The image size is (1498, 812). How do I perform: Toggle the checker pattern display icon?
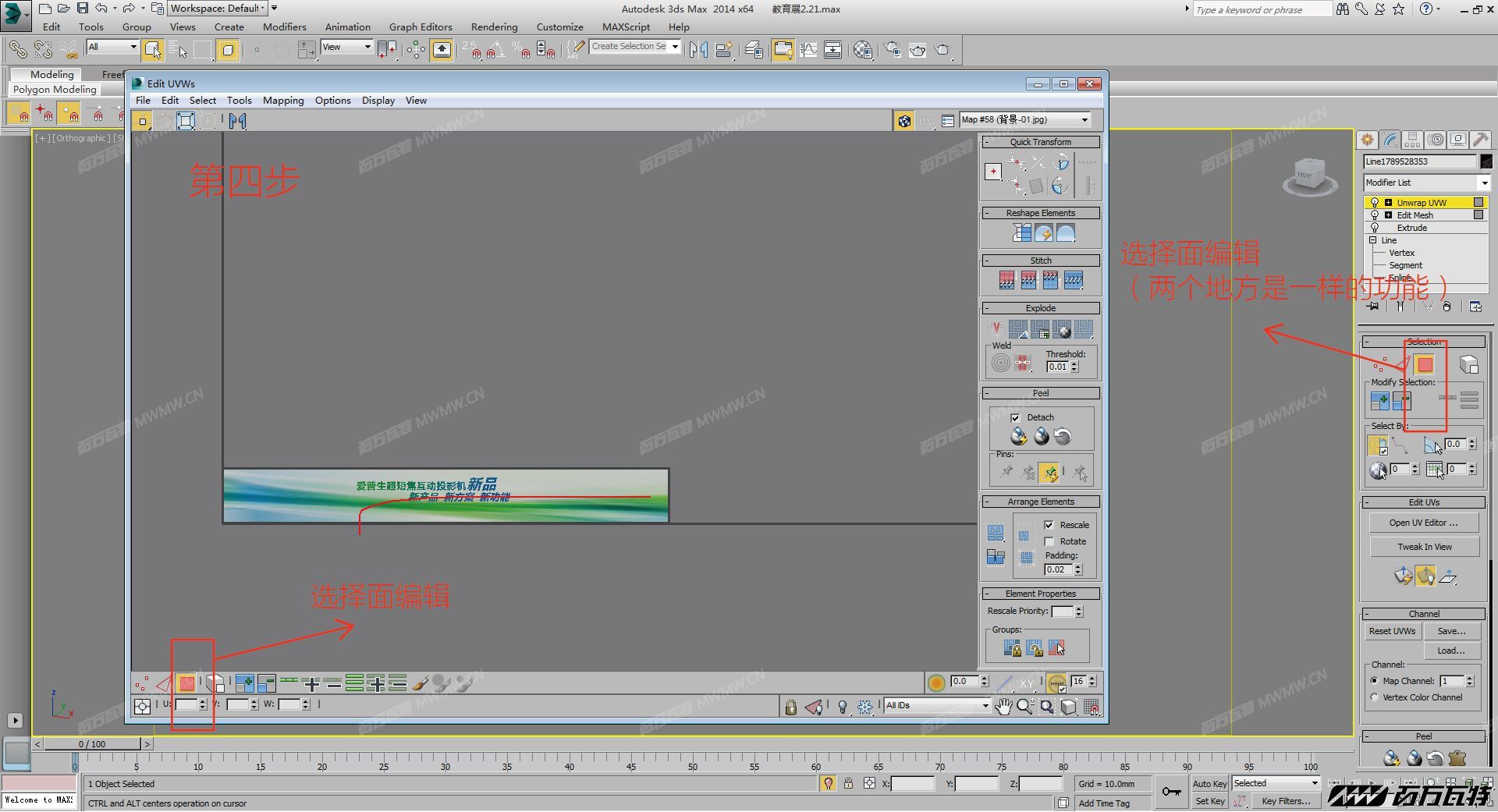pyautogui.click(x=903, y=120)
